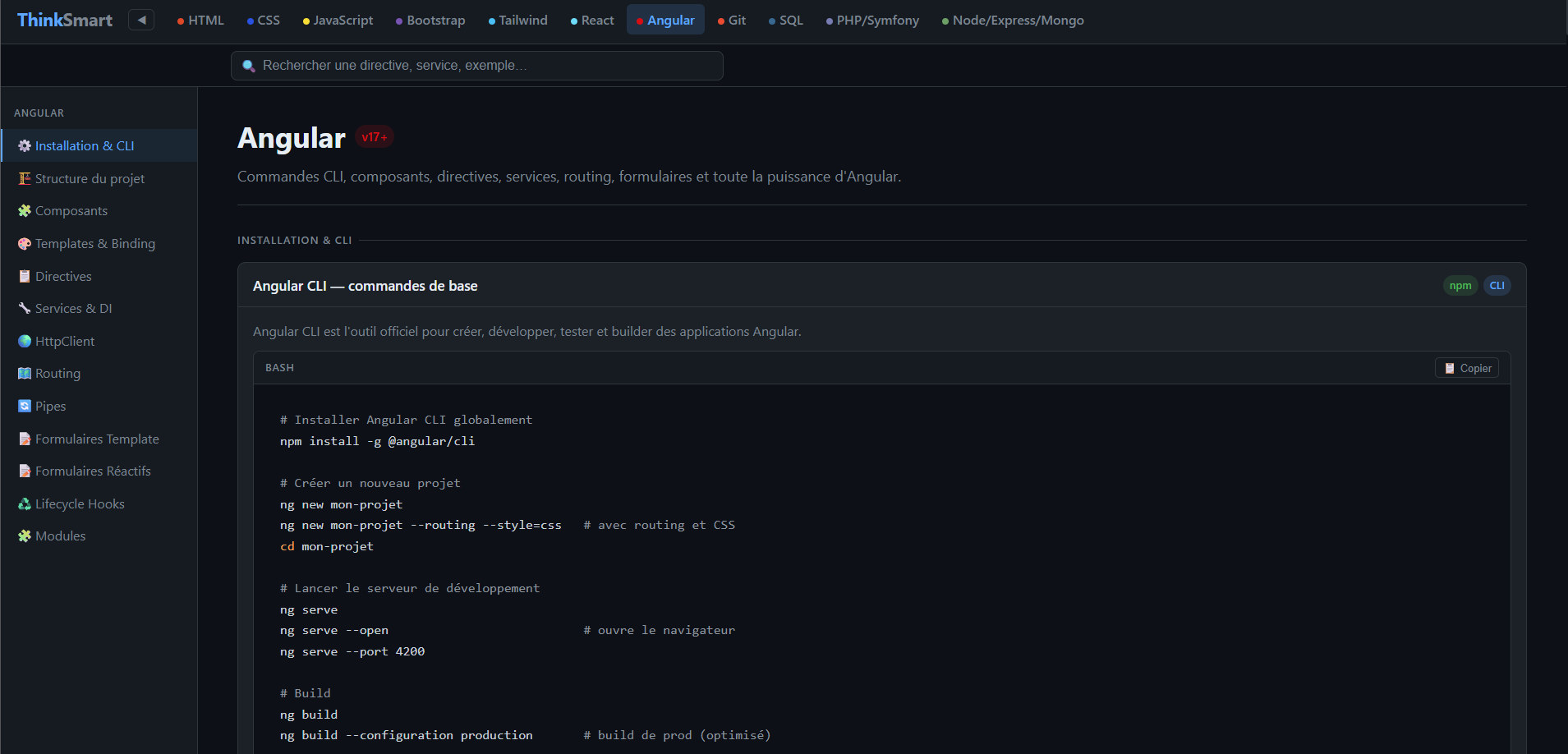Click the main "Angular" page heading

coord(292,138)
